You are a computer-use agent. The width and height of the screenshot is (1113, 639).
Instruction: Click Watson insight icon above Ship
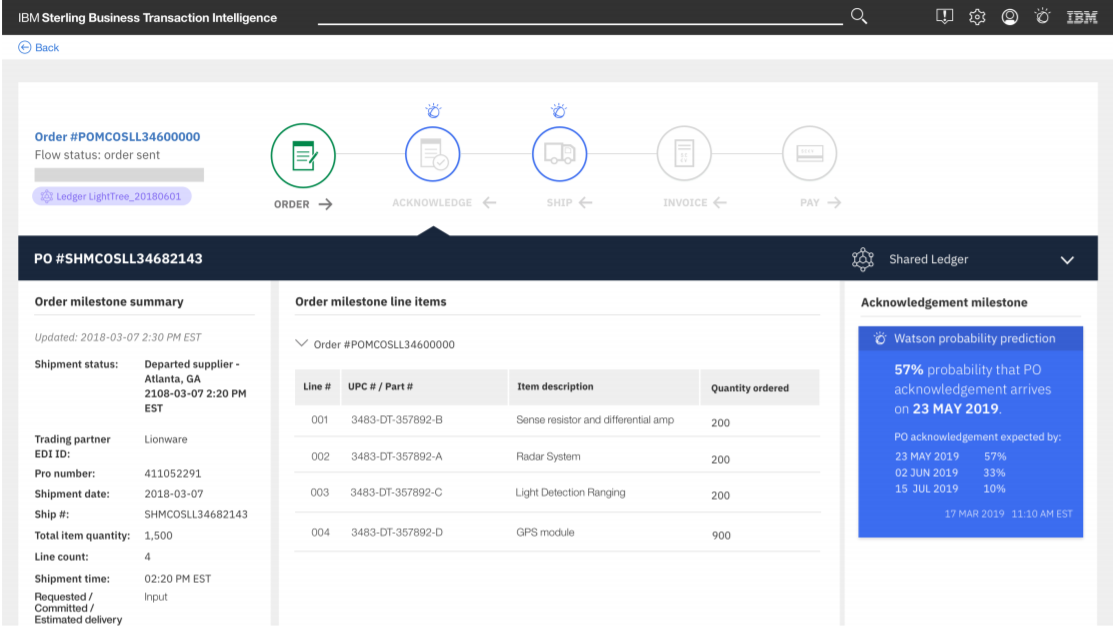(559, 111)
